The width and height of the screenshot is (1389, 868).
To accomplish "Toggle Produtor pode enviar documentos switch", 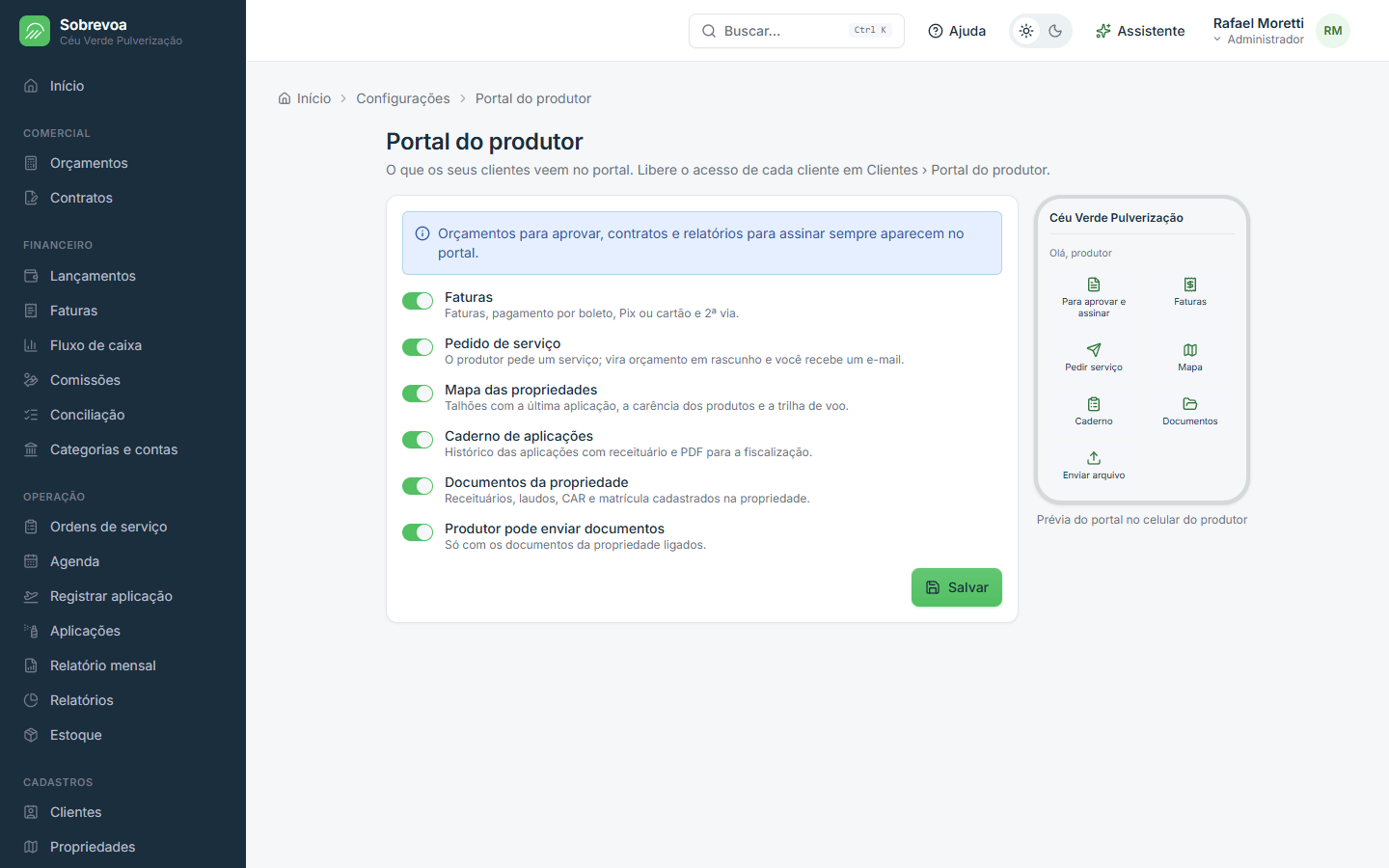I will point(418,532).
